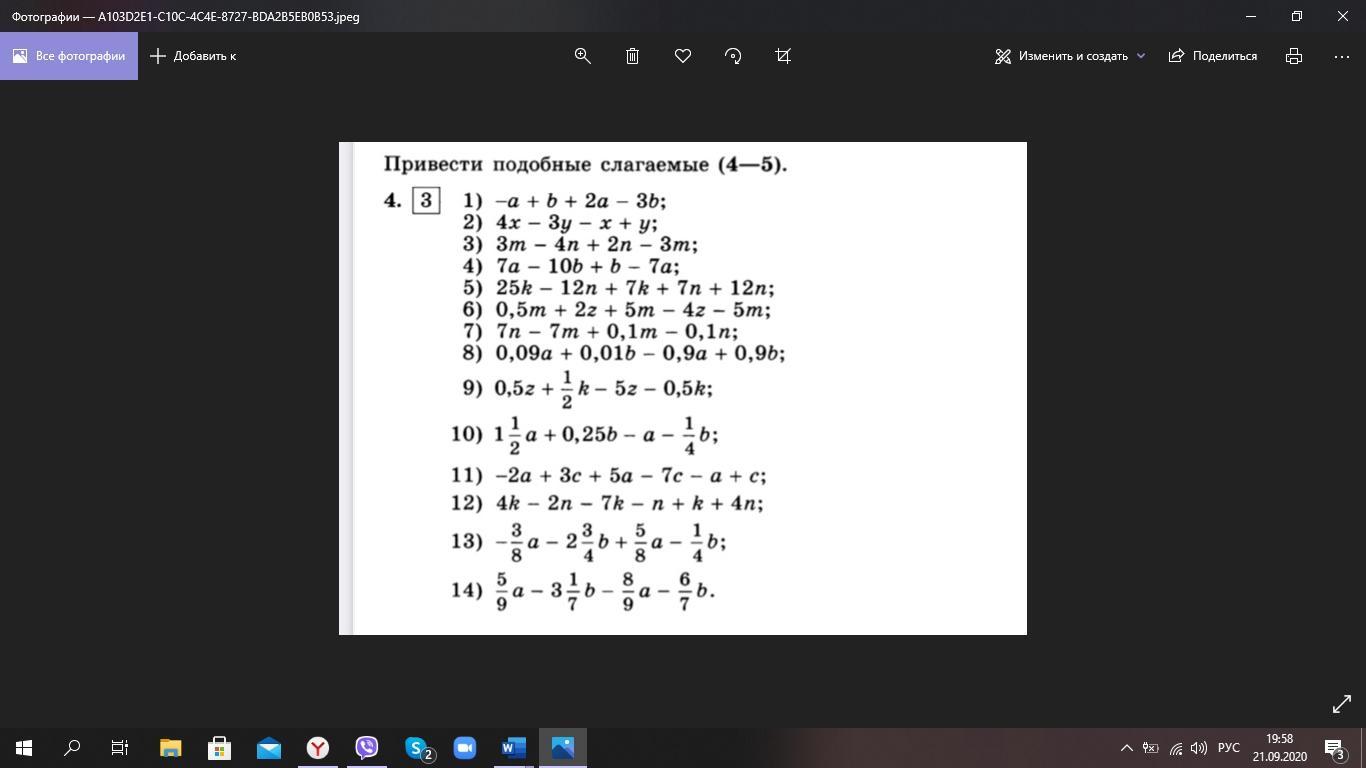Open the Action Center notifications icon
The image size is (1366, 768).
[x=1335, y=748]
